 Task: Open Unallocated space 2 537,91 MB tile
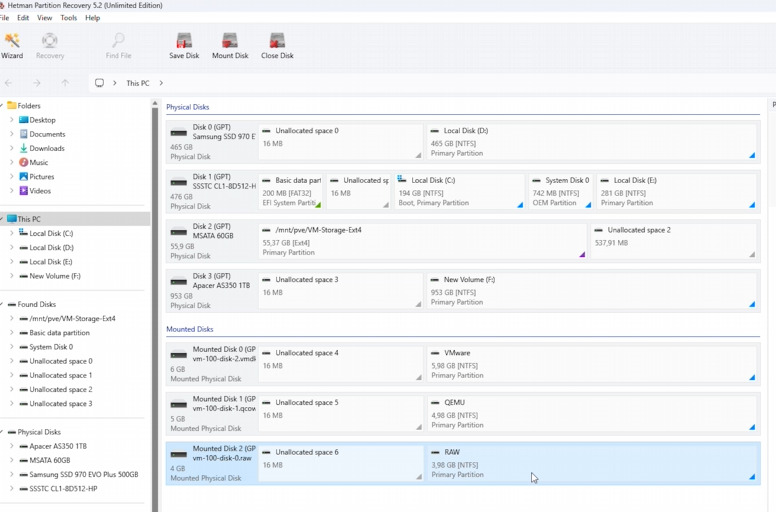pyautogui.click(x=674, y=241)
